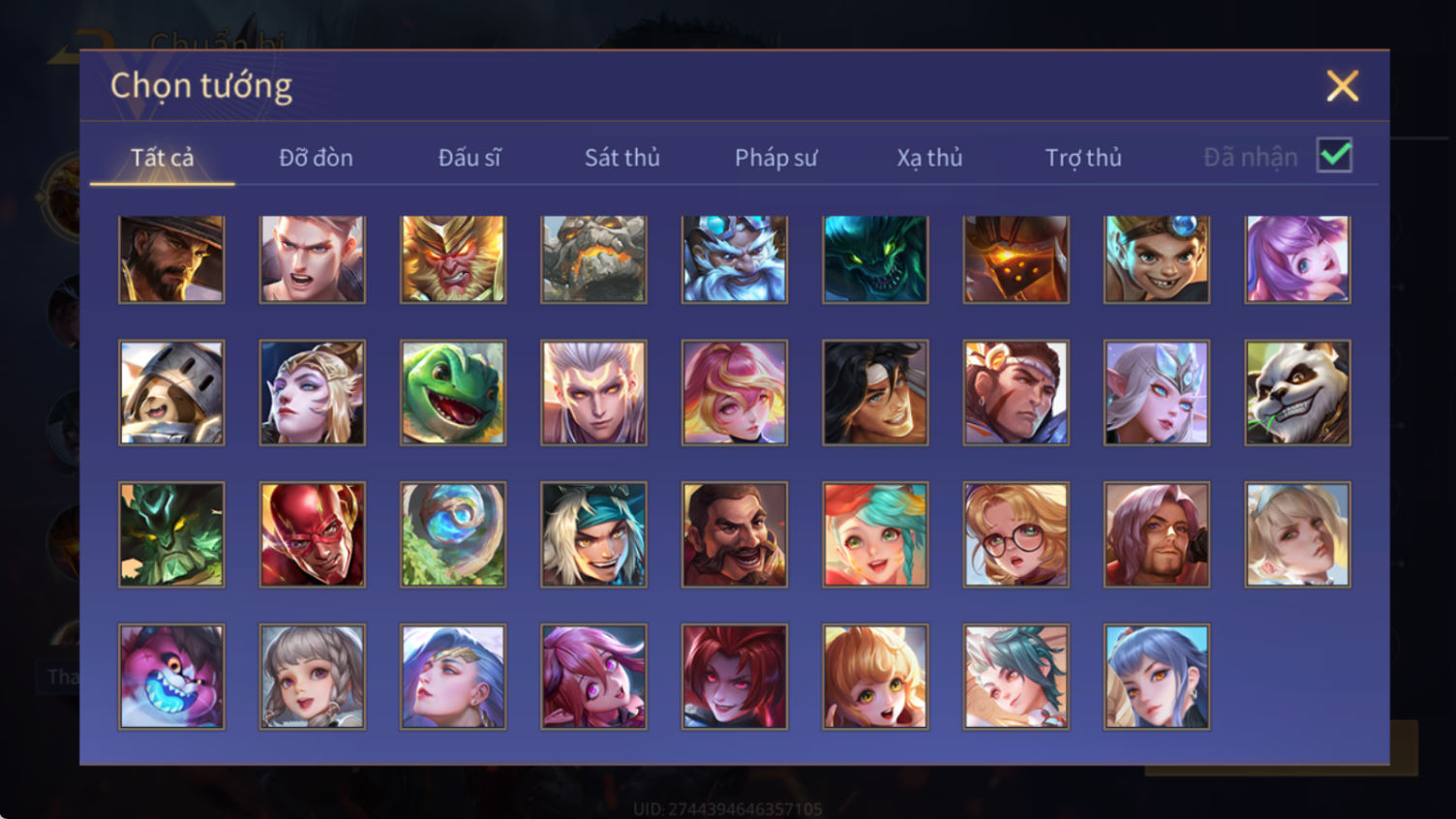Open the Trợ thủ tab

1083,157
